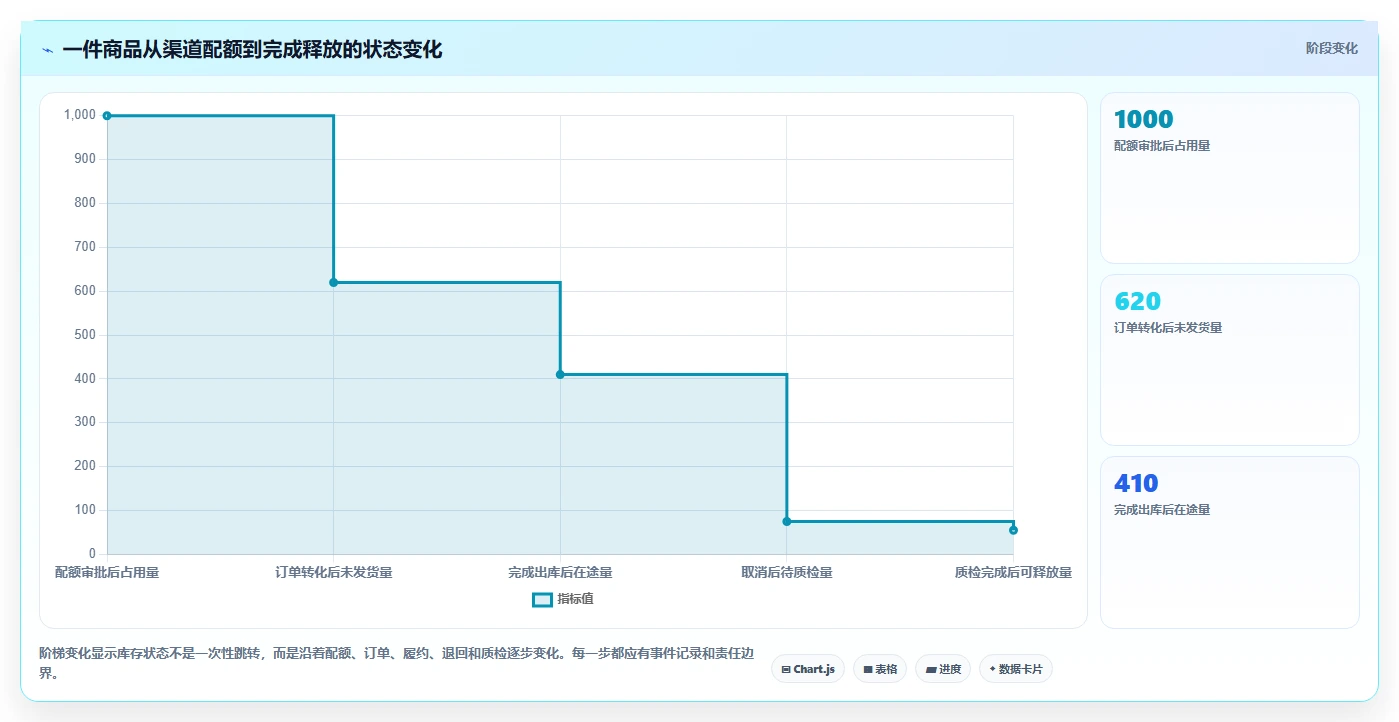Click the 阶段变化 badge in the header
This screenshot has width=1399, height=722.
1331,48
